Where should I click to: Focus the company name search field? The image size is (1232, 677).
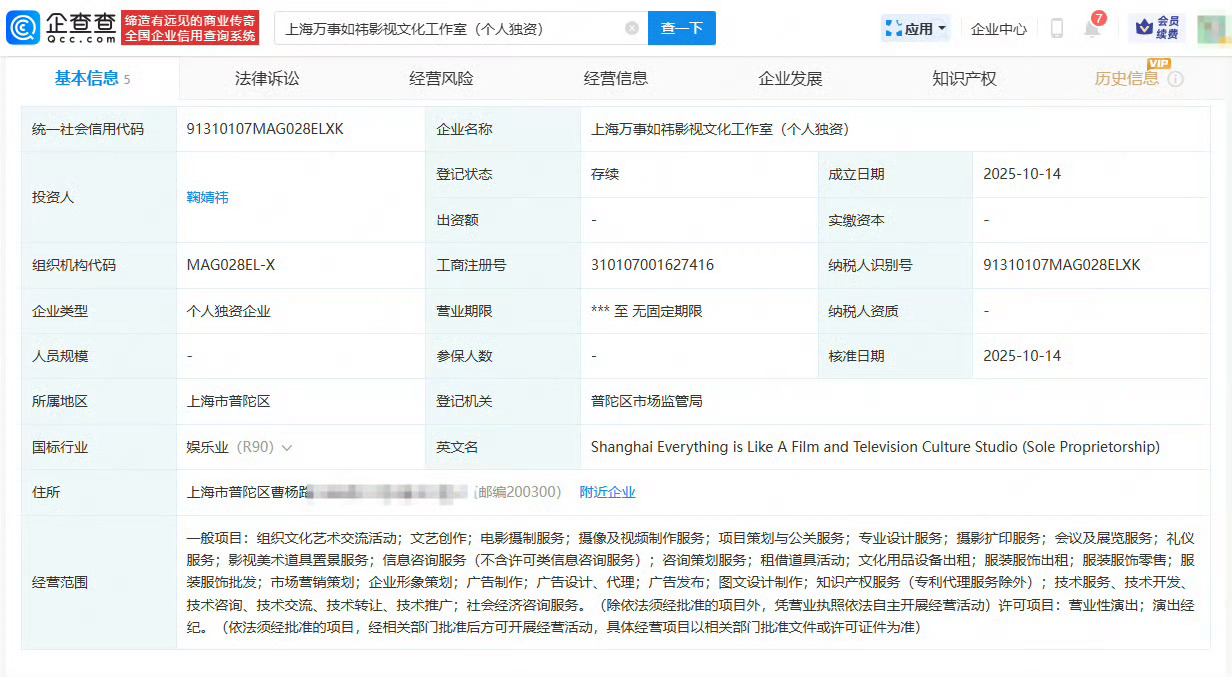[450, 29]
